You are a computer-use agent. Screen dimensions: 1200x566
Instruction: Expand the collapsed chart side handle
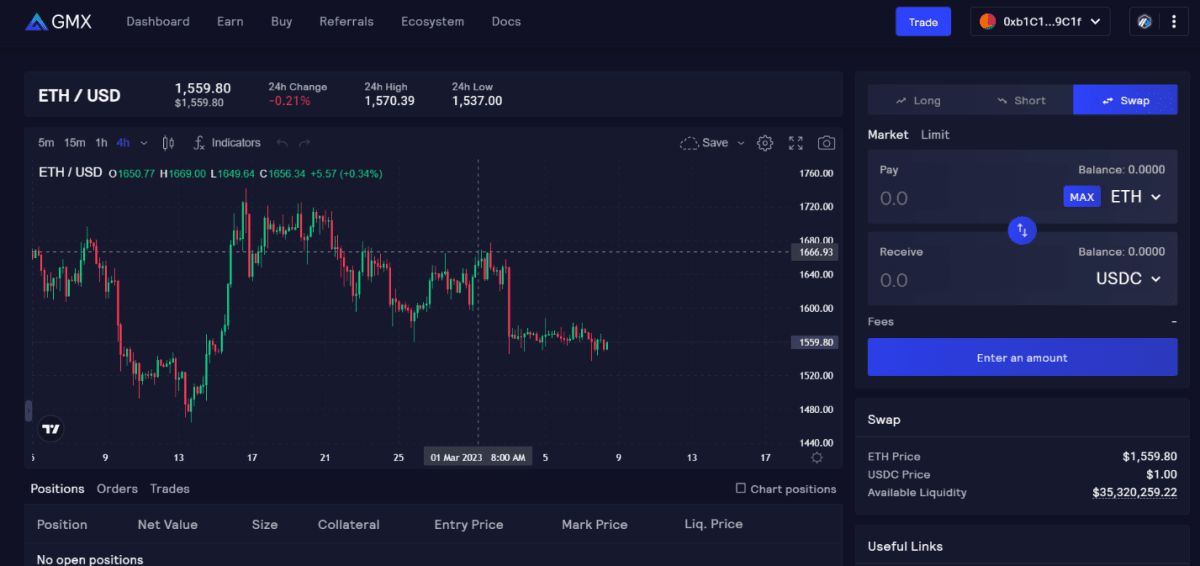[28, 410]
